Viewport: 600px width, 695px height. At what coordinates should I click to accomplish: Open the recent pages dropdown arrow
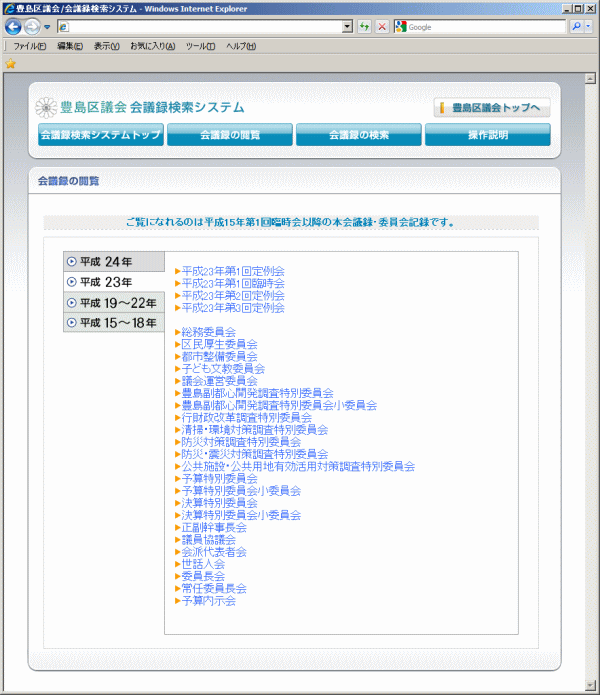pyautogui.click(x=47, y=27)
